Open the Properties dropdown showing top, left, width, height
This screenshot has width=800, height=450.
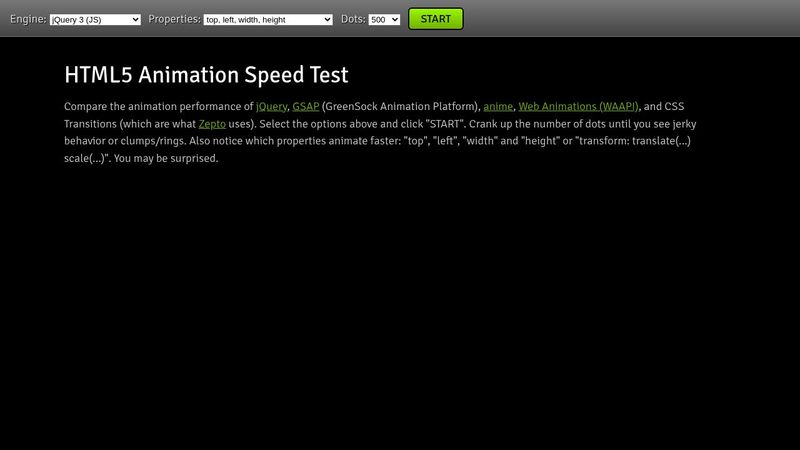[268, 19]
